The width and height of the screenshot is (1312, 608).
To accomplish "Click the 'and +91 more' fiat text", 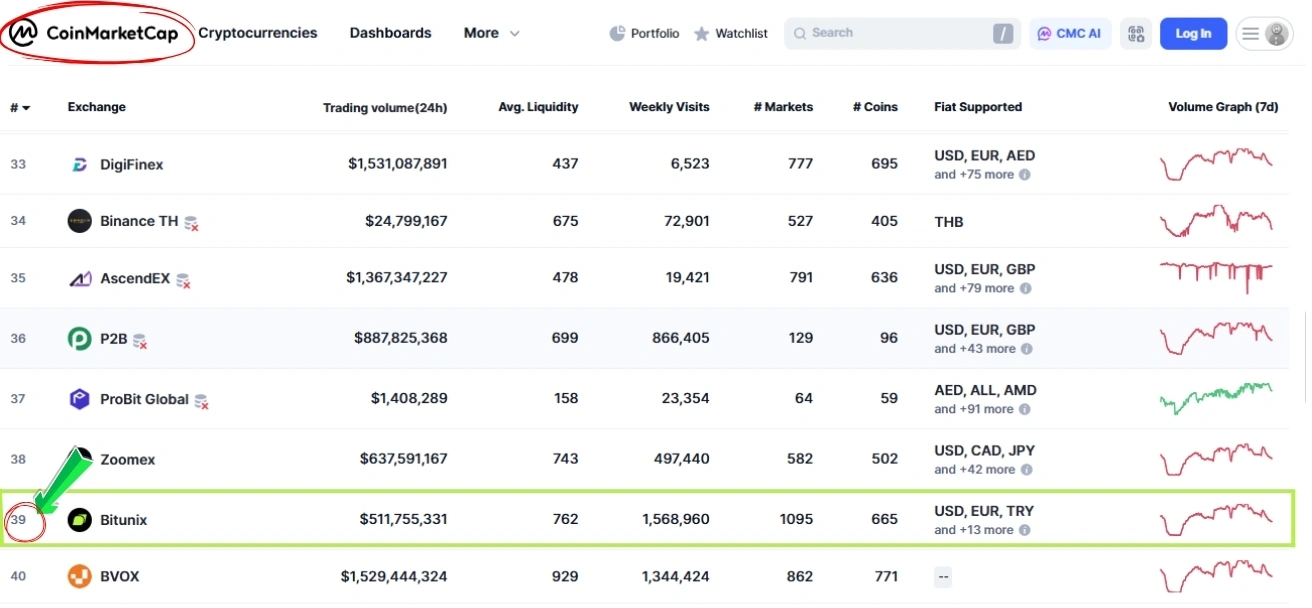I will coord(974,409).
